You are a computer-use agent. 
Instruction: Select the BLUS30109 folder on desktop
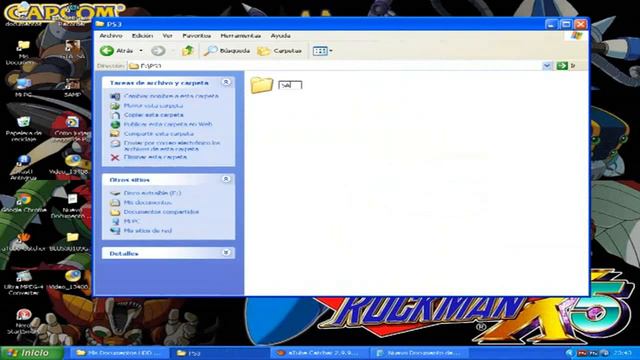72,237
